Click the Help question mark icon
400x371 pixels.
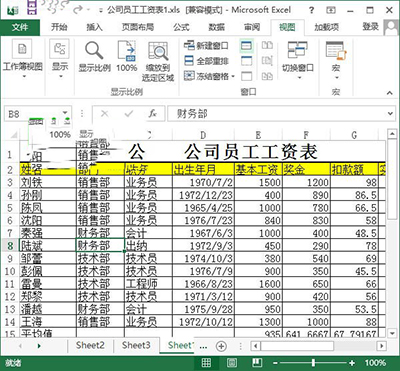click(x=311, y=10)
